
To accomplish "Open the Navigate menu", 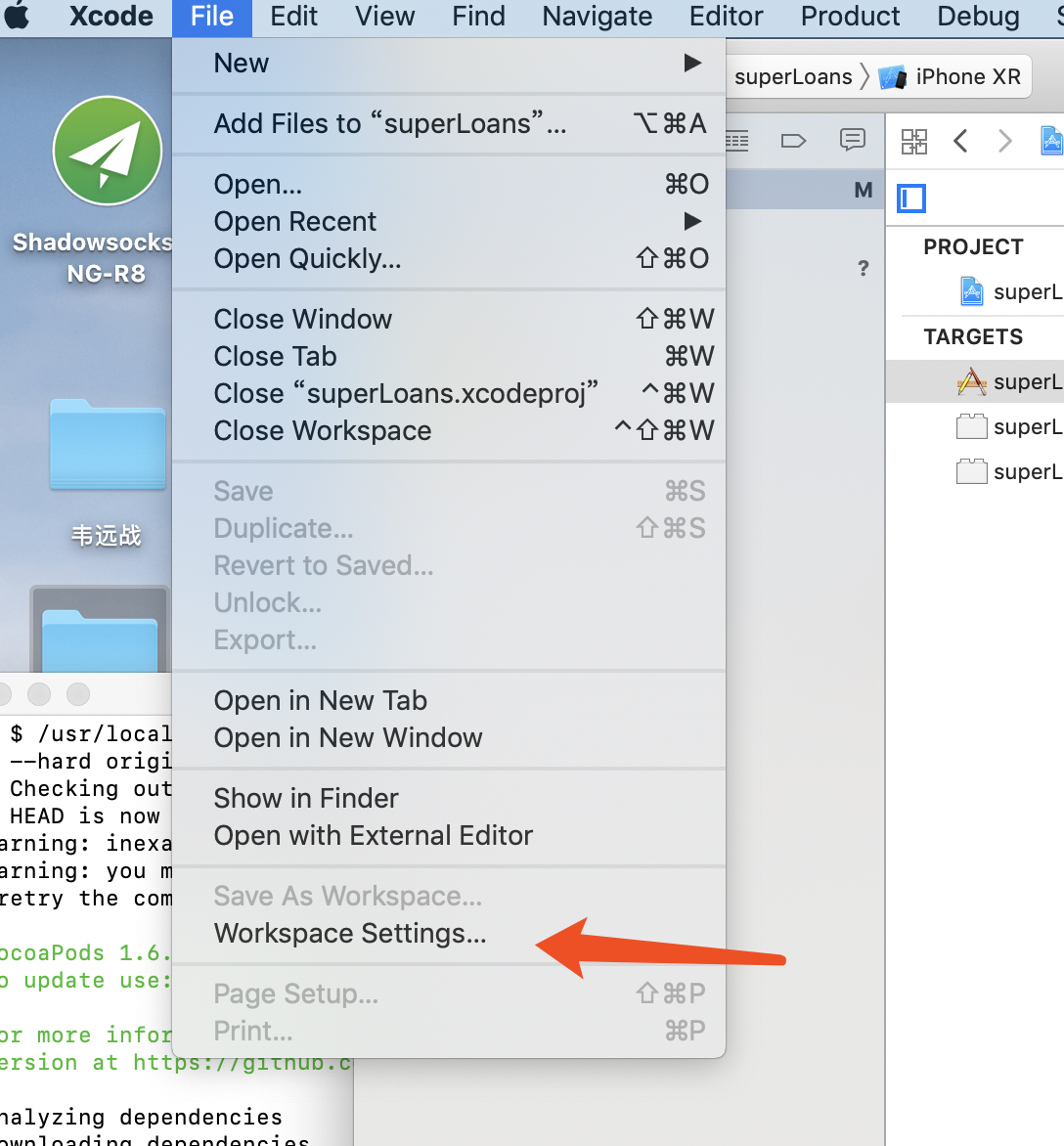I will [598, 16].
